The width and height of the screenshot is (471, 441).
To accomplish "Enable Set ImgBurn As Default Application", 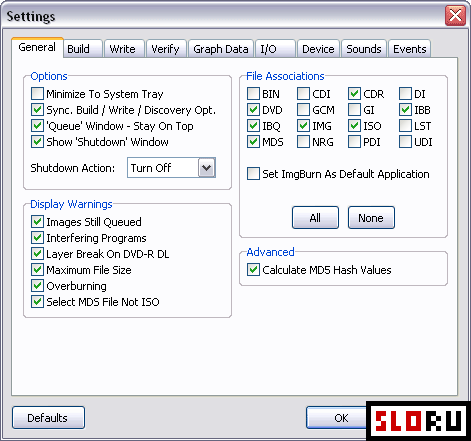I will pyautogui.click(x=253, y=174).
